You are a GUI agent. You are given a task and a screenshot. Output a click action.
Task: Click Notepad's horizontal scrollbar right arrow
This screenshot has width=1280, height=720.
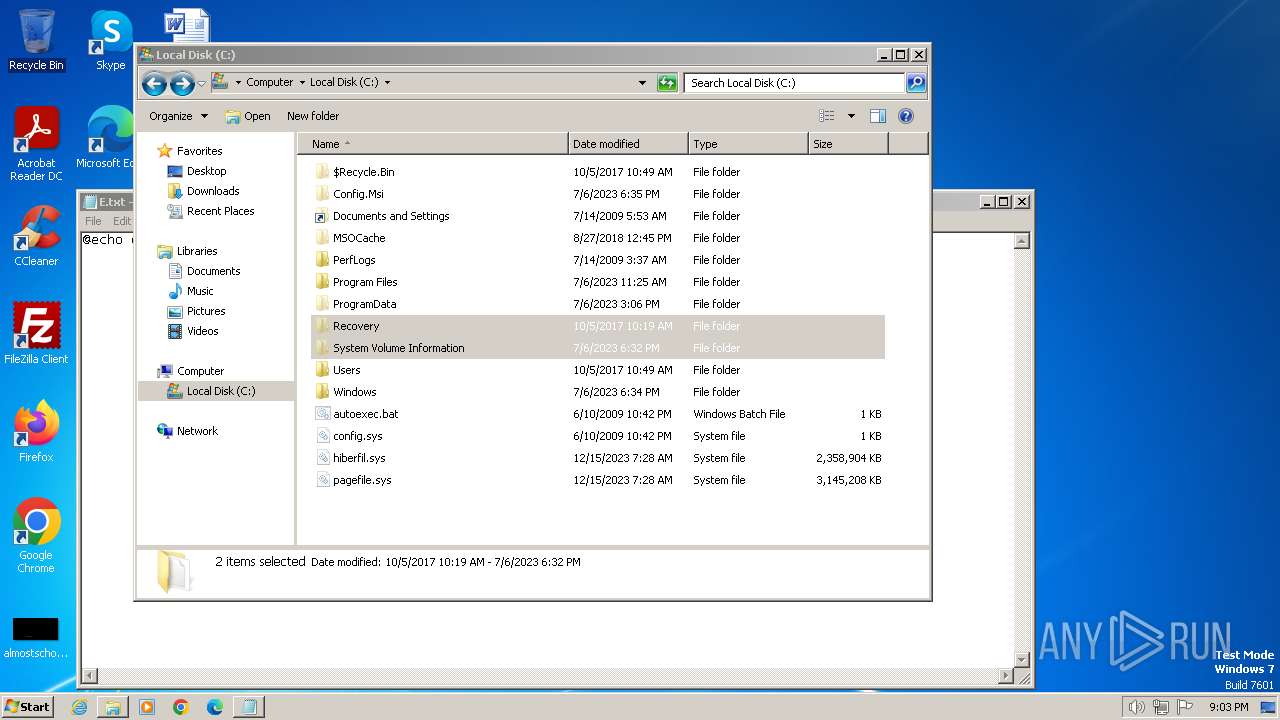coord(1006,677)
